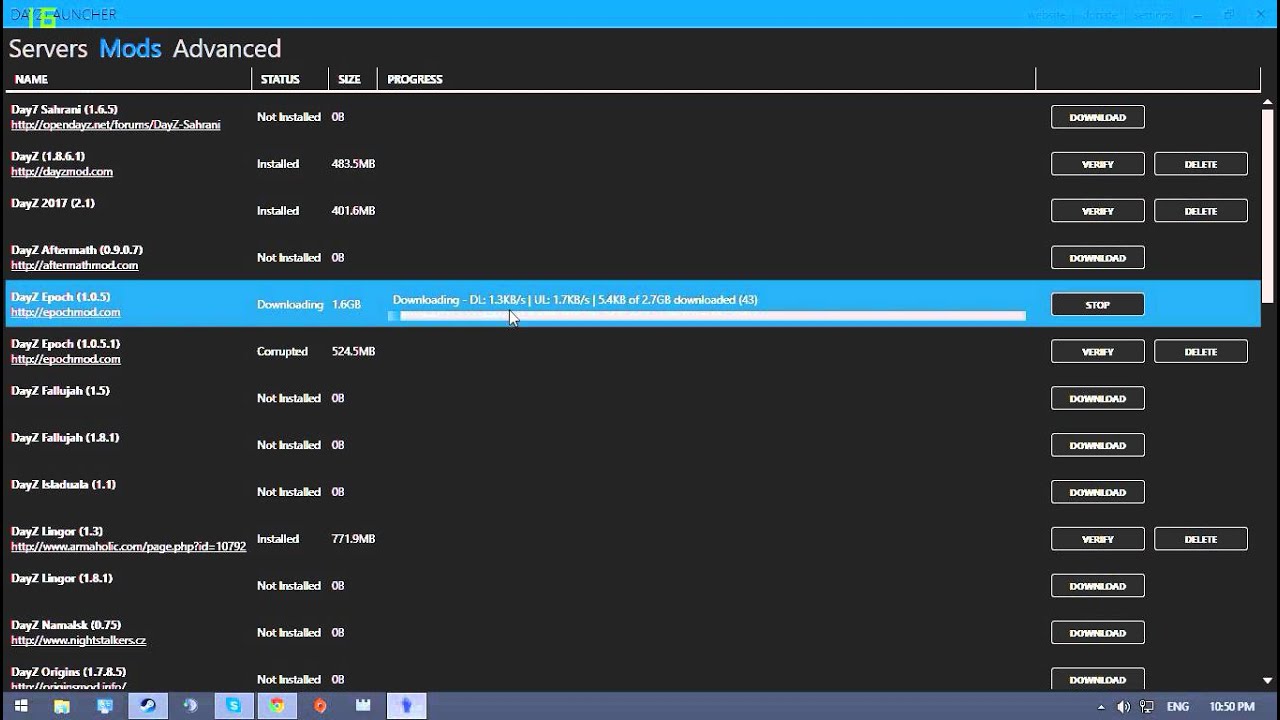Click the 483.5MB size value
Image resolution: width=1280 pixels, height=720 pixels.
(353, 164)
